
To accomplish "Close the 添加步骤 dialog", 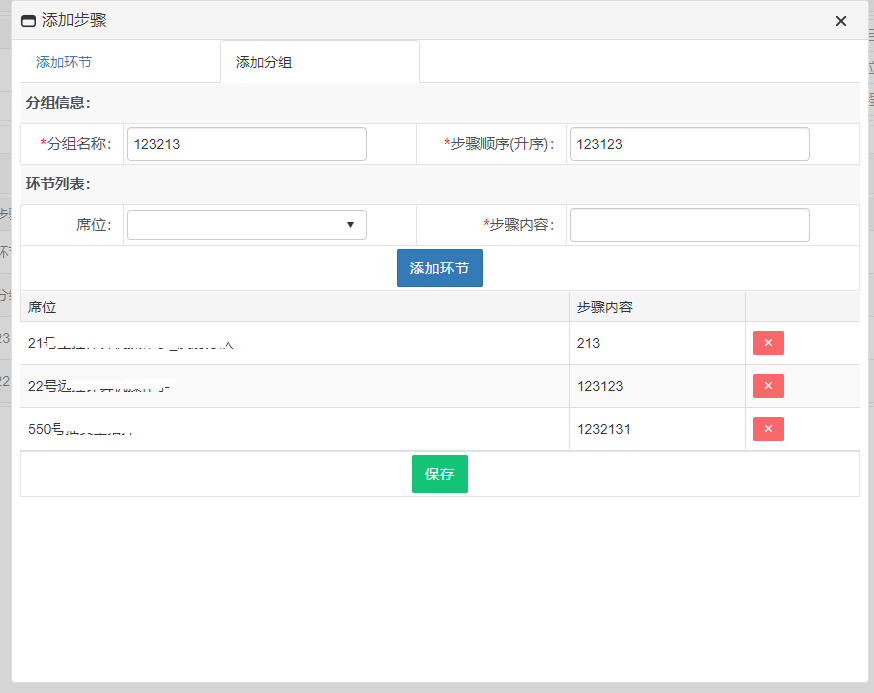I will 841,21.
